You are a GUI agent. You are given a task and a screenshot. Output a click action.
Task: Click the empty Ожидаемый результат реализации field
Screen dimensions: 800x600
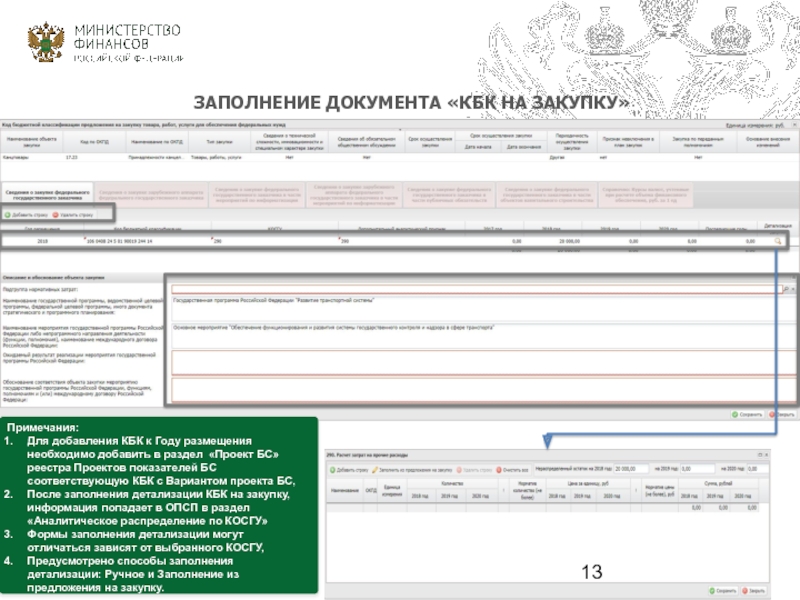click(x=483, y=362)
